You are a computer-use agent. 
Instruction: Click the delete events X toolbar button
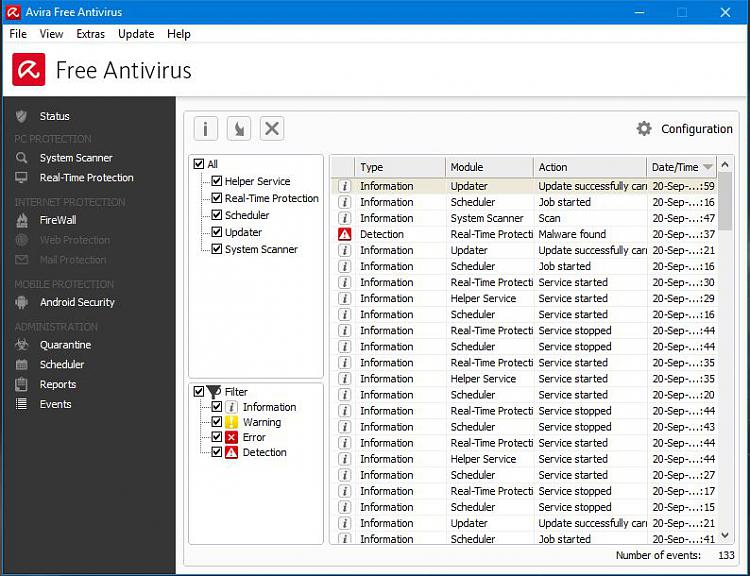[x=272, y=129]
